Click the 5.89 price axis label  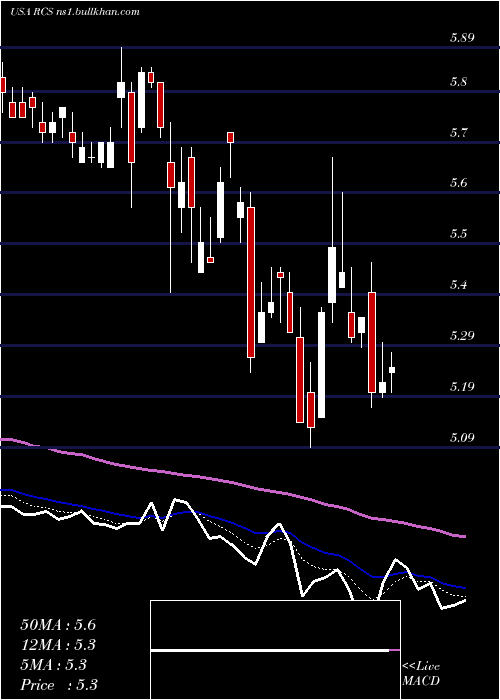coord(462,38)
